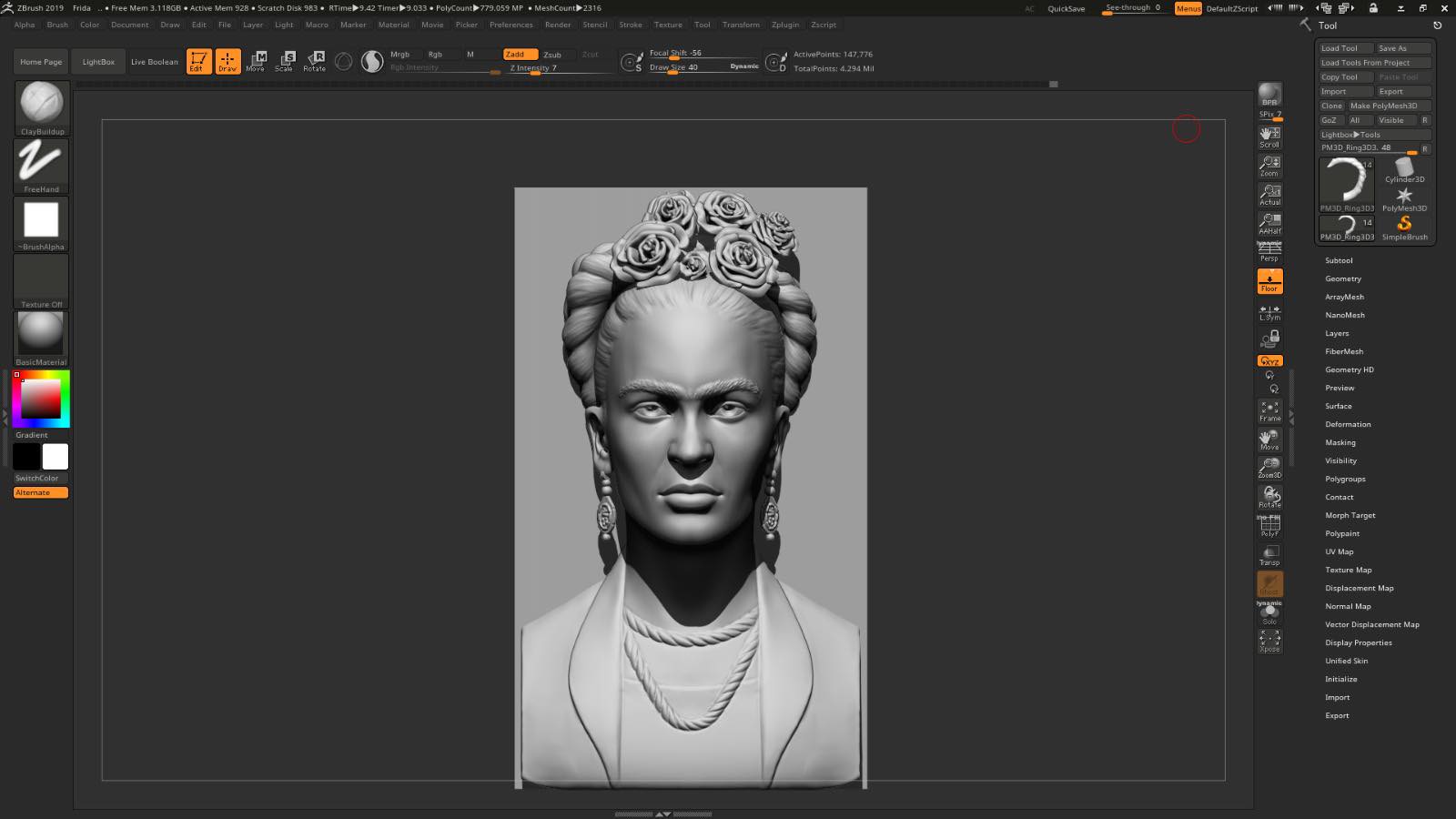Open the FreeHand stroke selector
The height and width of the screenshot is (819, 1456).
point(41,166)
